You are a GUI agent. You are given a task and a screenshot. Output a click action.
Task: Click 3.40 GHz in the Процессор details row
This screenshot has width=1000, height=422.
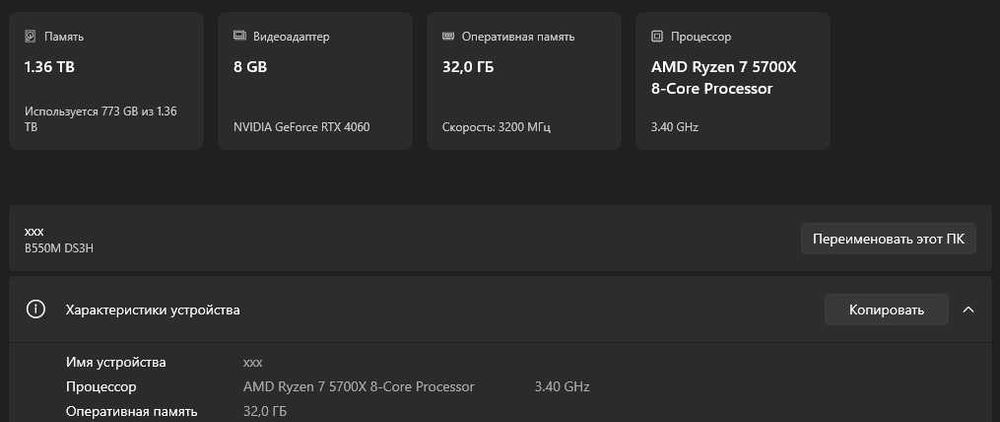coord(562,386)
